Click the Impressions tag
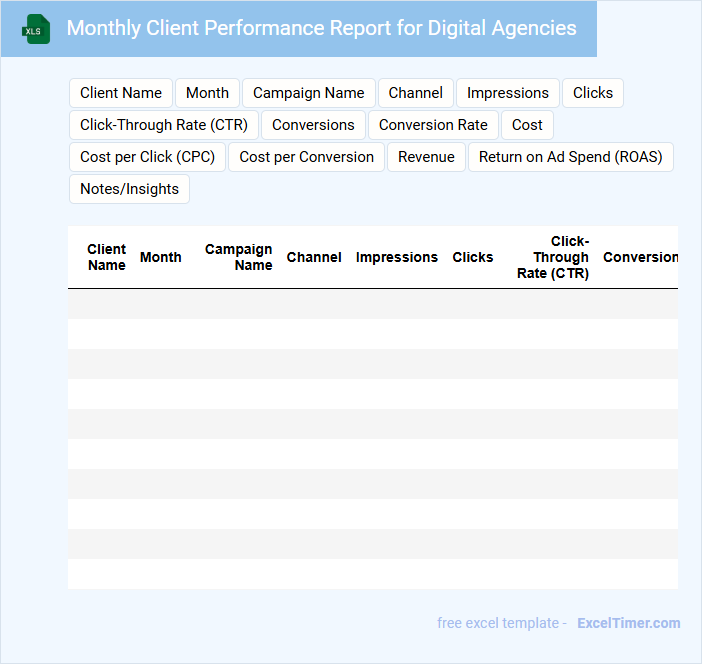 (x=507, y=93)
